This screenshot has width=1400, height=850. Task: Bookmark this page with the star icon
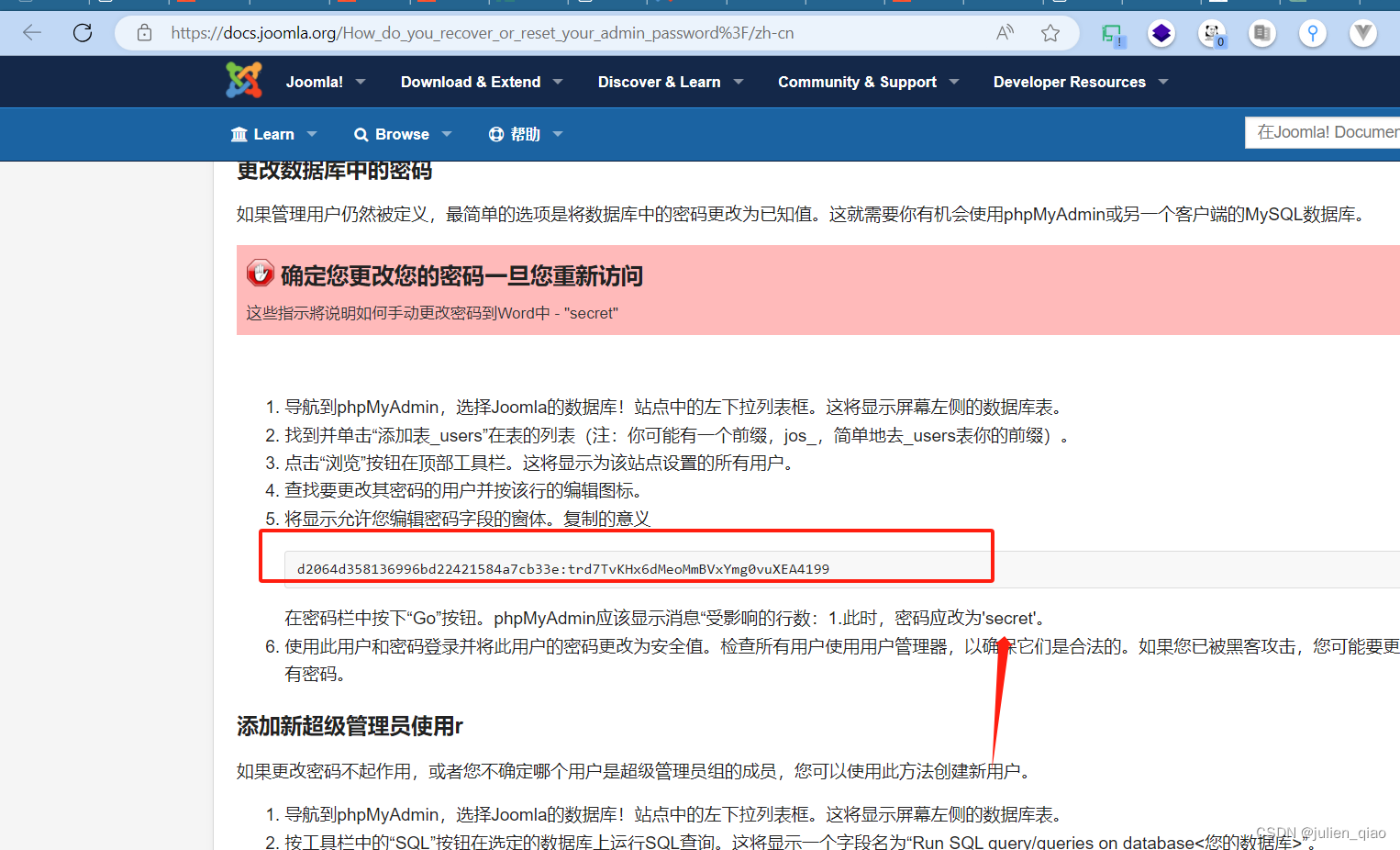point(1050,33)
